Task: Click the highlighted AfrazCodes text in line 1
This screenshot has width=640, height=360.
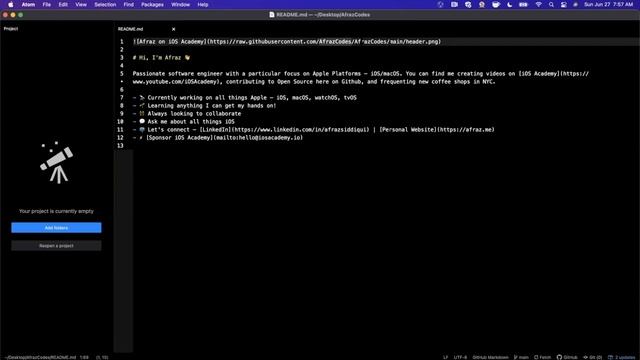Action: pyautogui.click(x=335, y=42)
